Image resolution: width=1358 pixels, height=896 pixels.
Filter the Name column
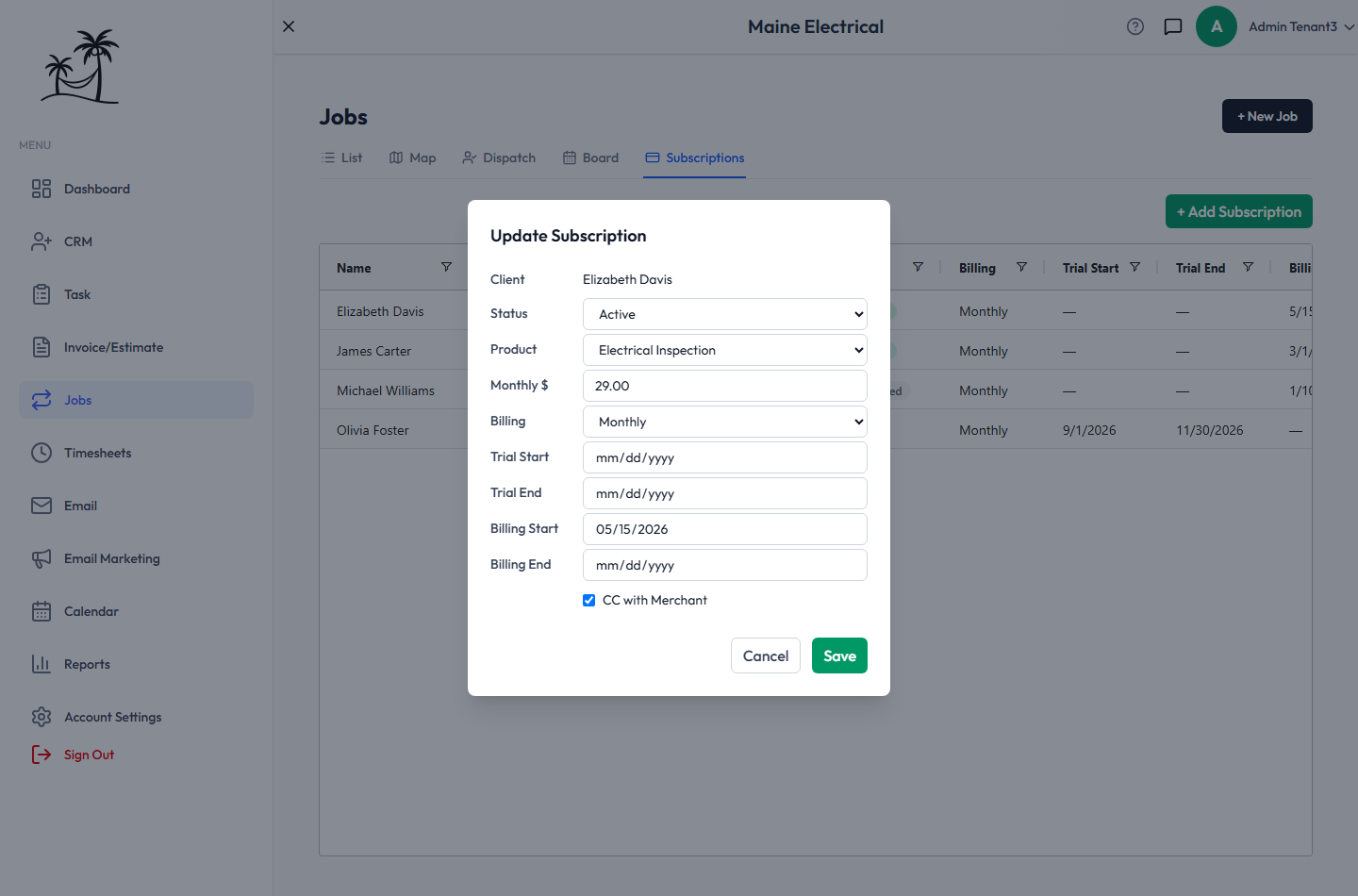click(x=446, y=267)
